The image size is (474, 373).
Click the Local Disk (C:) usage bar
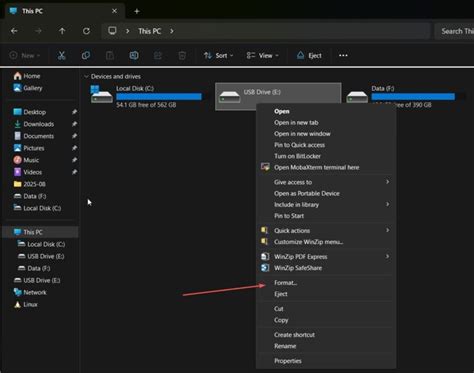(159, 97)
